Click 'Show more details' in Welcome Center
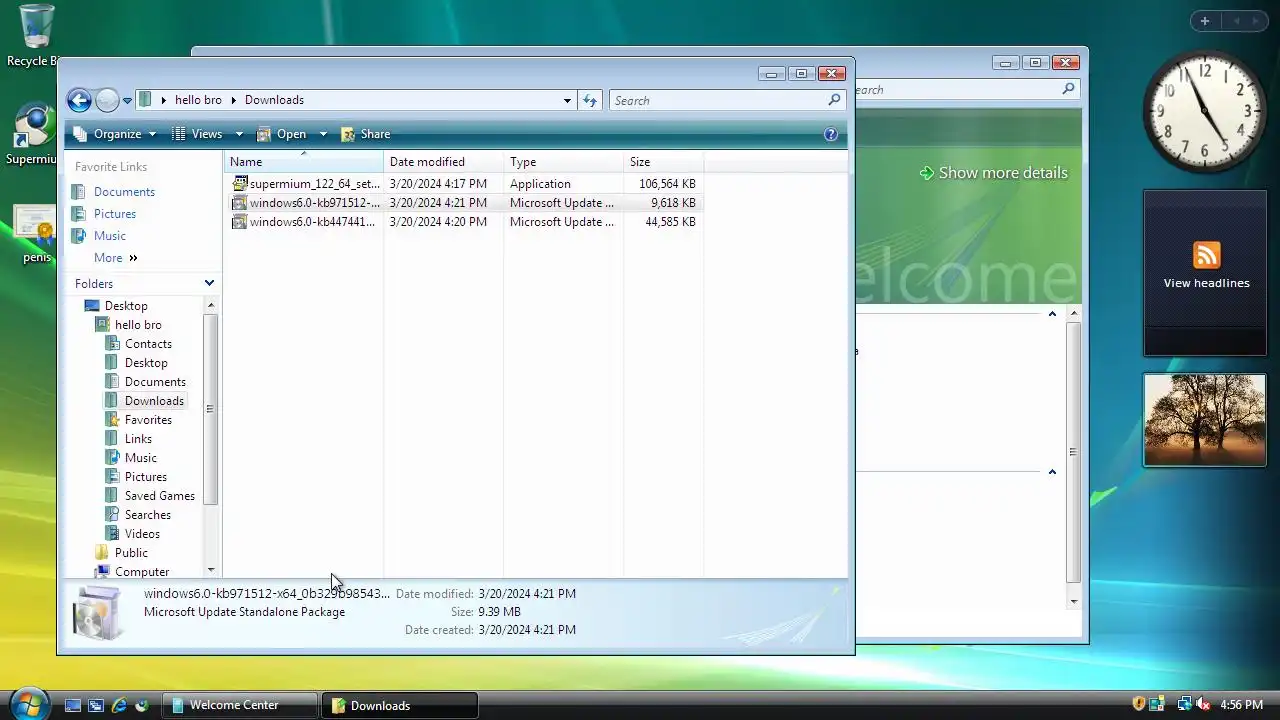The height and width of the screenshot is (720, 1280). click(993, 173)
